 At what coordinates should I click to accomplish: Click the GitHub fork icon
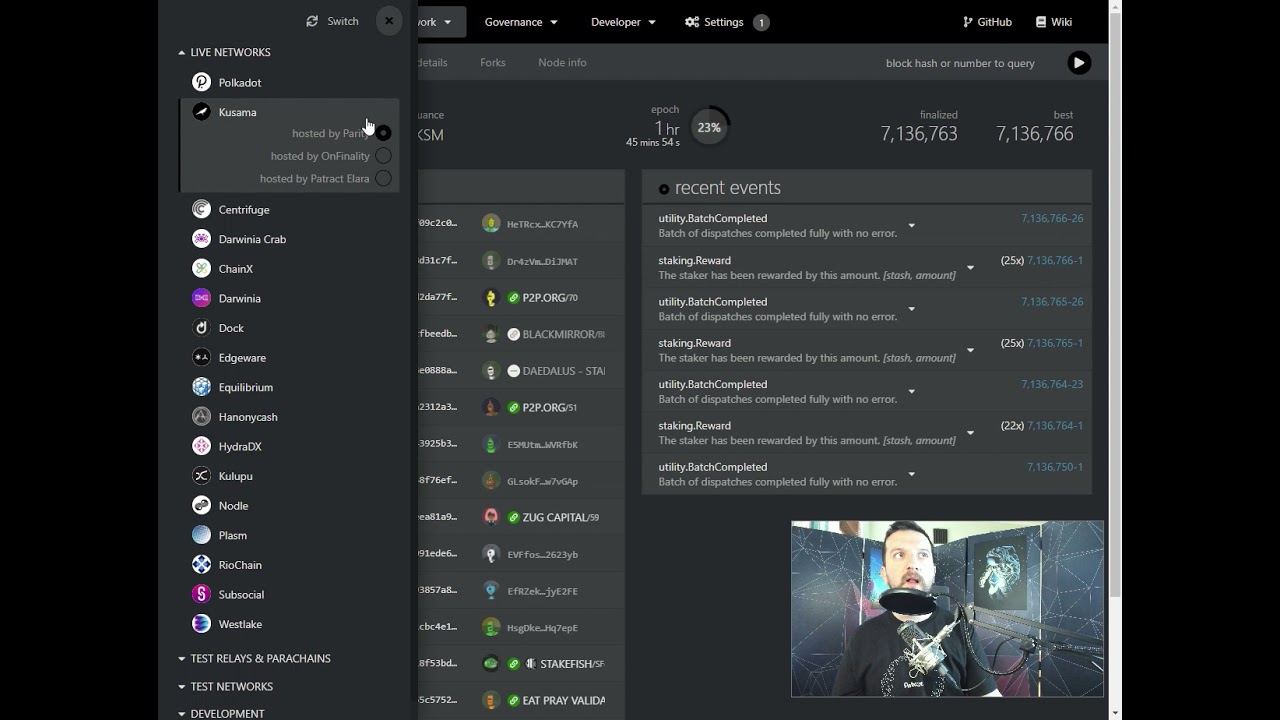point(968,22)
